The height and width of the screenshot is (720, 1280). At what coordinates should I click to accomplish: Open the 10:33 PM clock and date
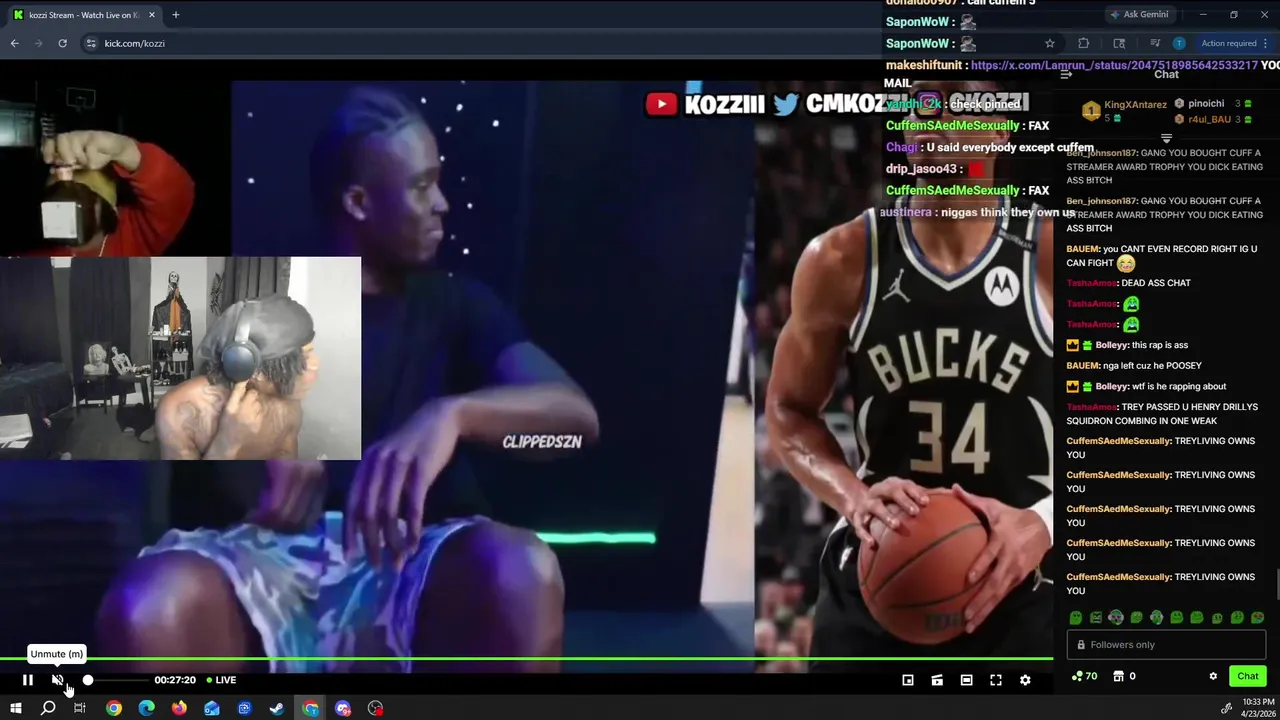click(1257, 708)
